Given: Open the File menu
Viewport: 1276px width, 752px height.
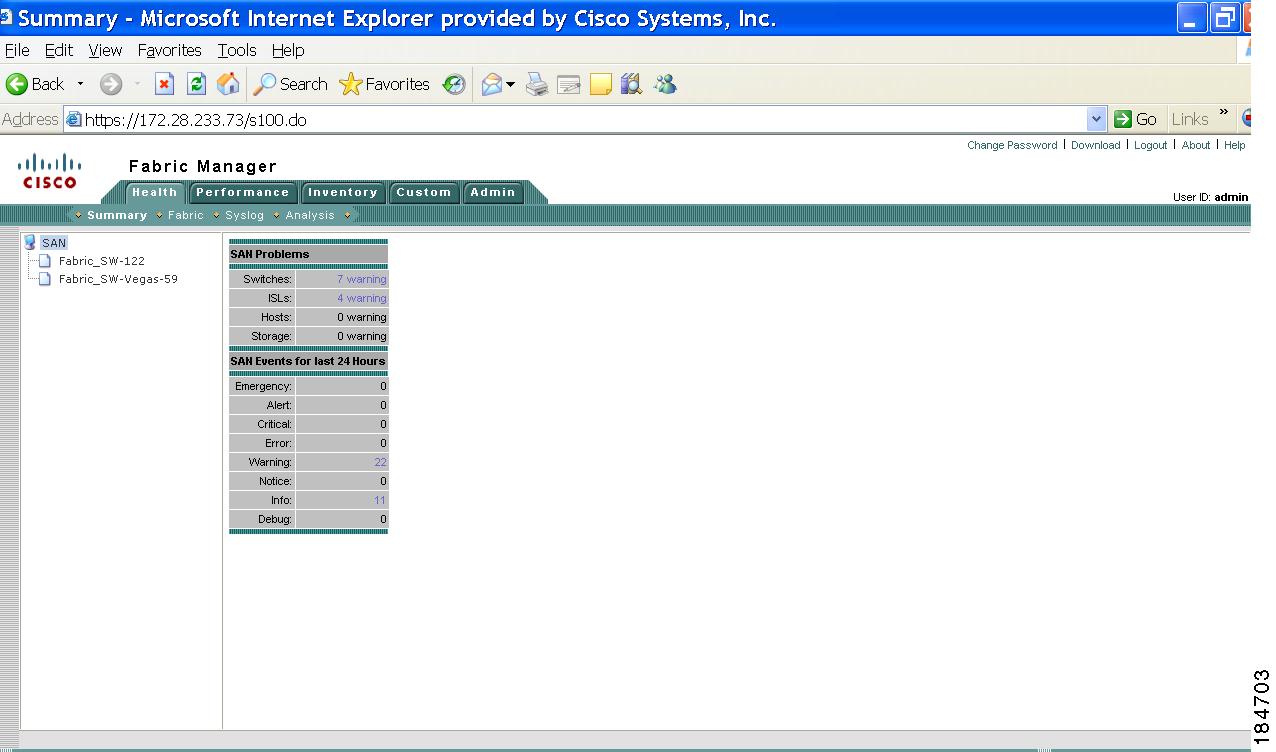Looking at the screenshot, I should pos(17,50).
